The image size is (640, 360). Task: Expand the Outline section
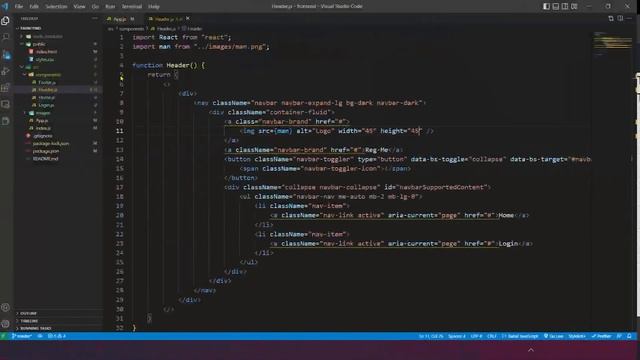tap(29, 313)
